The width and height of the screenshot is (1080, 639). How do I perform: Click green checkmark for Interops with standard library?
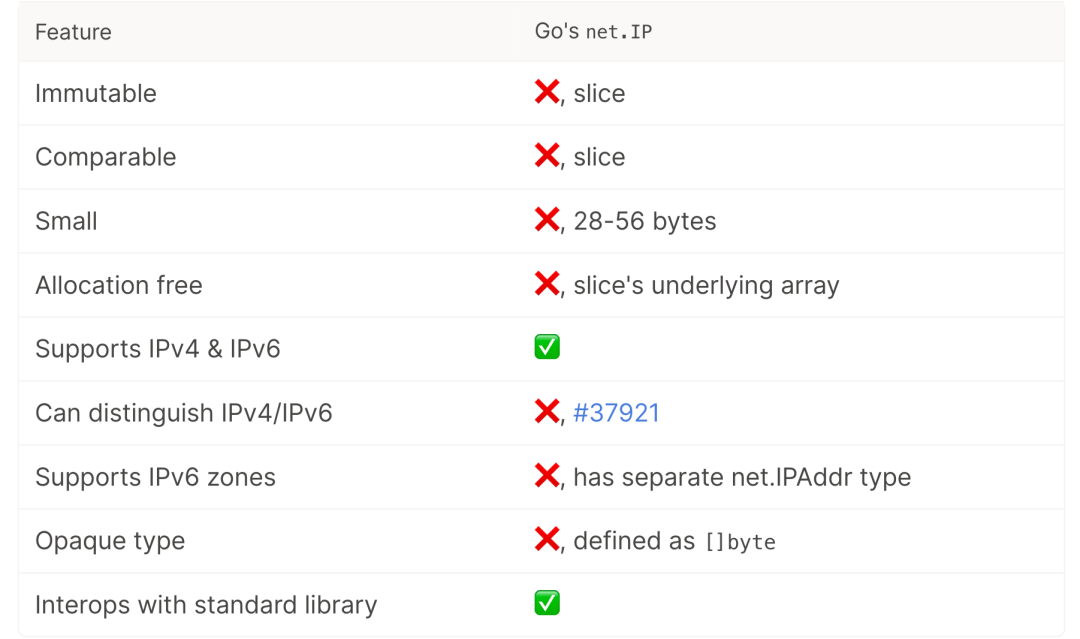tap(547, 603)
